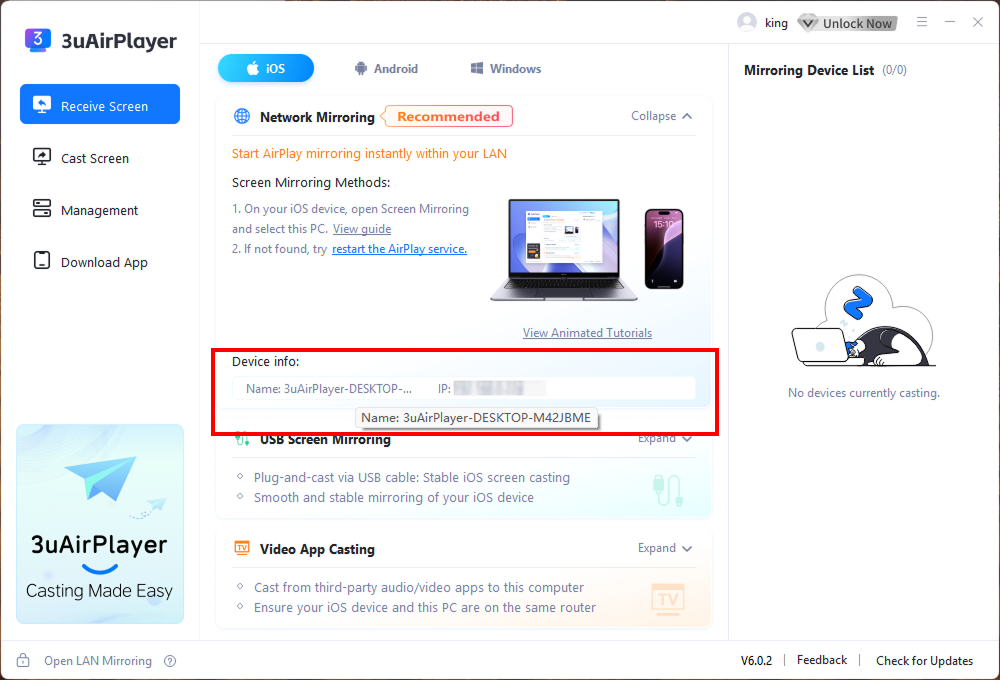1000x680 pixels.
Task: Select Receive Screen in the sidebar
Action: coord(99,104)
